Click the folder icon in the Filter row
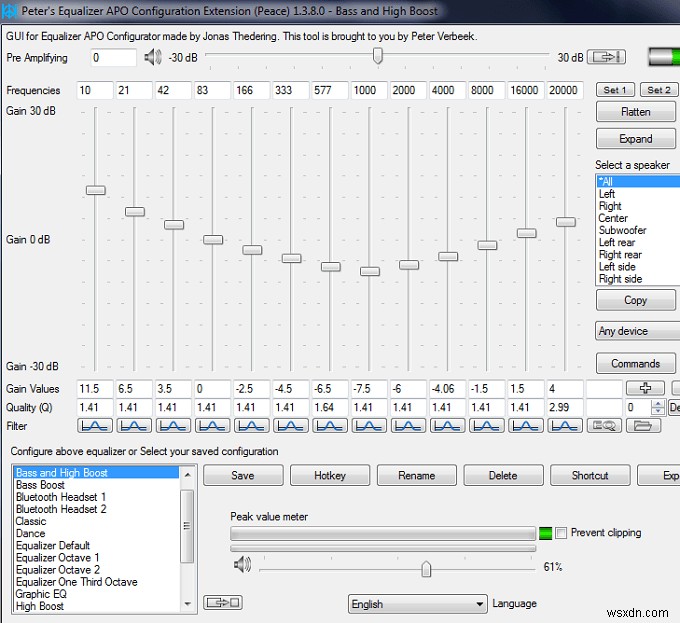This screenshot has width=680, height=623. (x=644, y=426)
